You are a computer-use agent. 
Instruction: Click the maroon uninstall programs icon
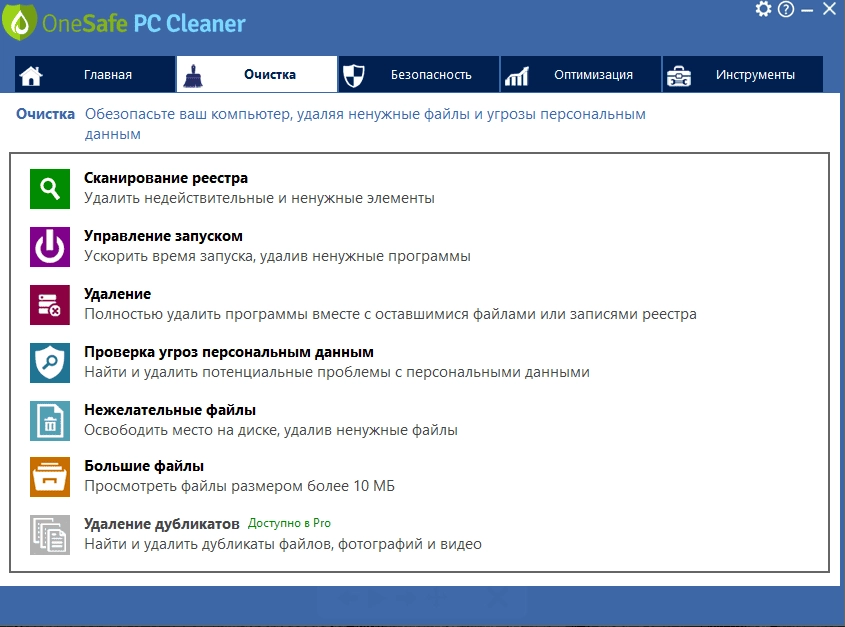(50, 305)
